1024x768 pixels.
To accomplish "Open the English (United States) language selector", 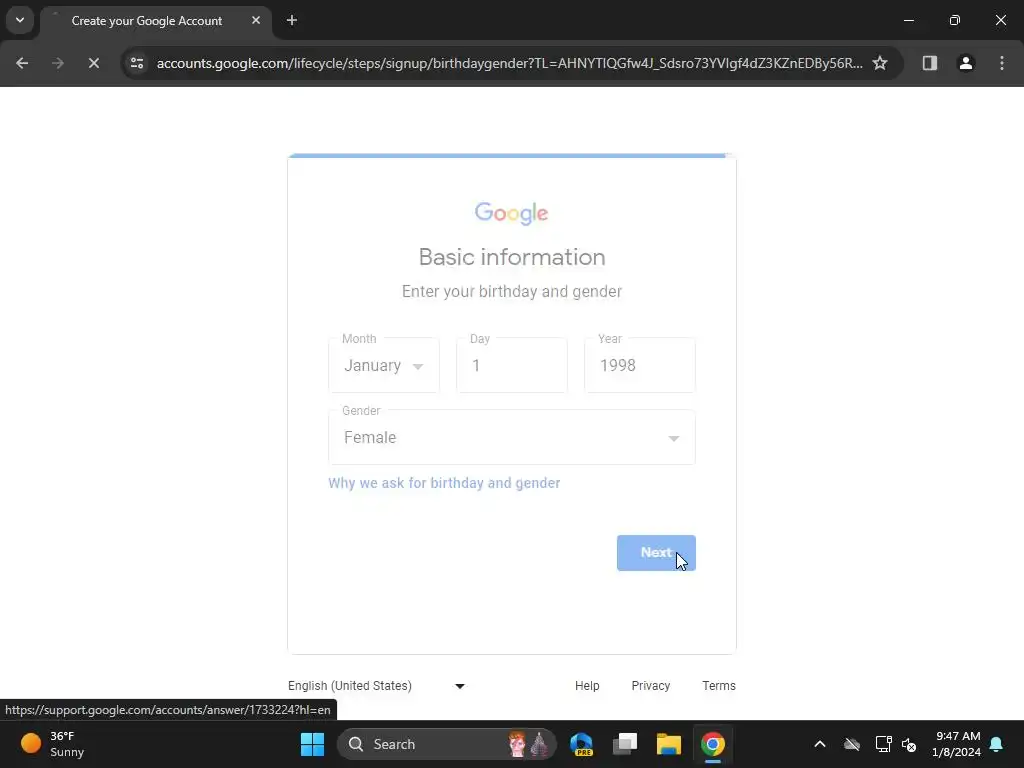I will click(x=376, y=686).
